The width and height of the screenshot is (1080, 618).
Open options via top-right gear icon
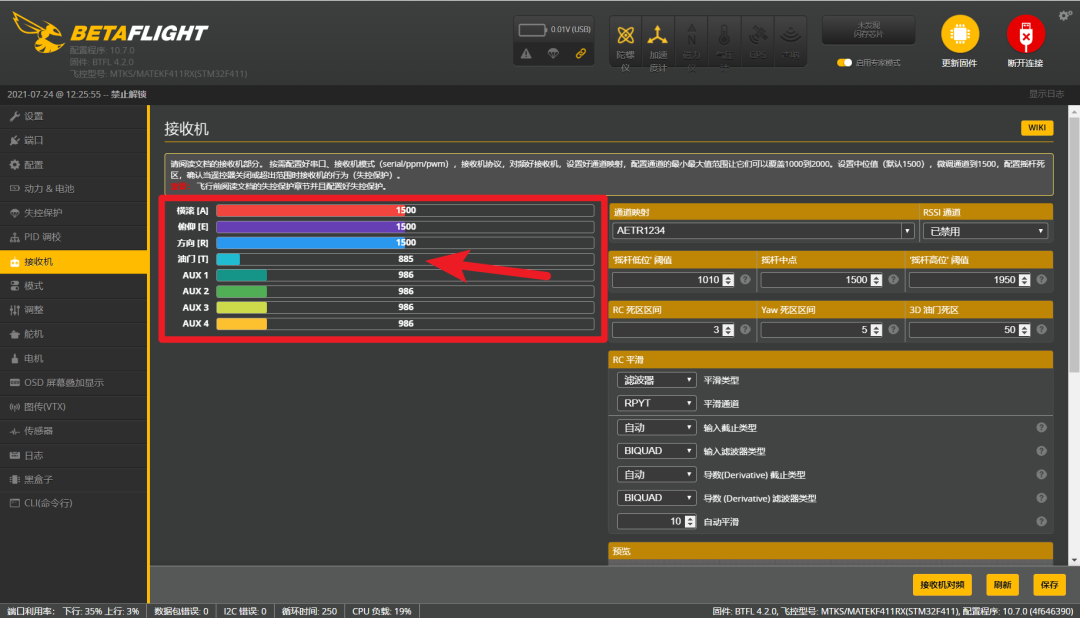[x=1065, y=15]
